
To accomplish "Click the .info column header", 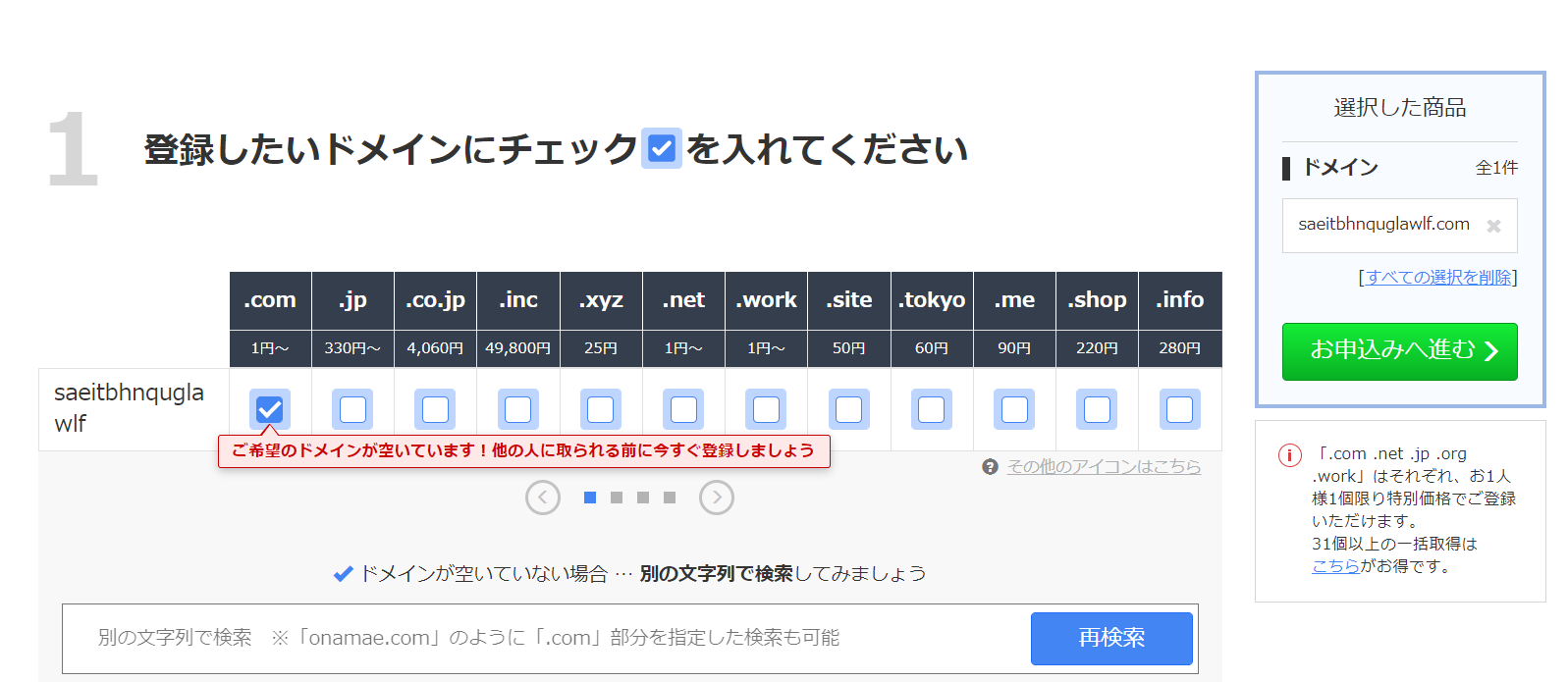I will click(1180, 300).
